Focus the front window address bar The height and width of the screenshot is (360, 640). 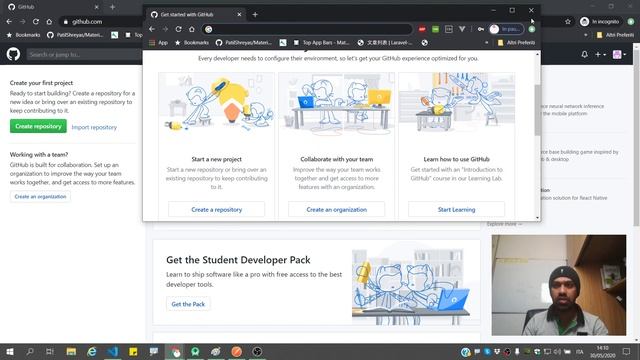point(307,29)
